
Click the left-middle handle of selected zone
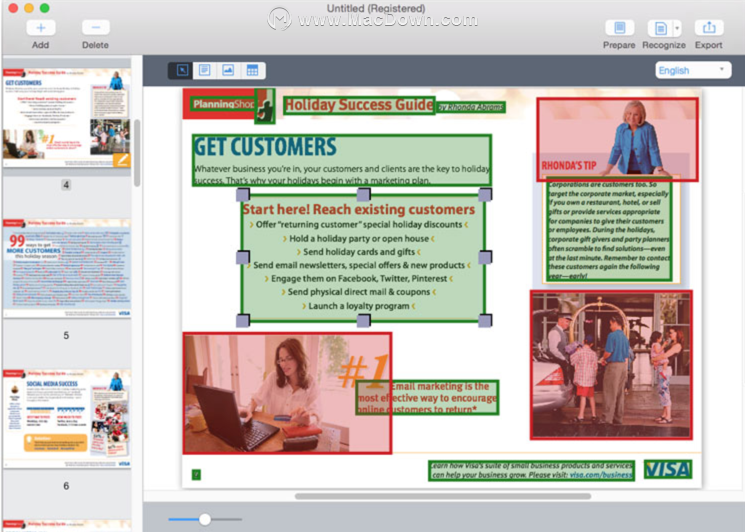[243, 257]
